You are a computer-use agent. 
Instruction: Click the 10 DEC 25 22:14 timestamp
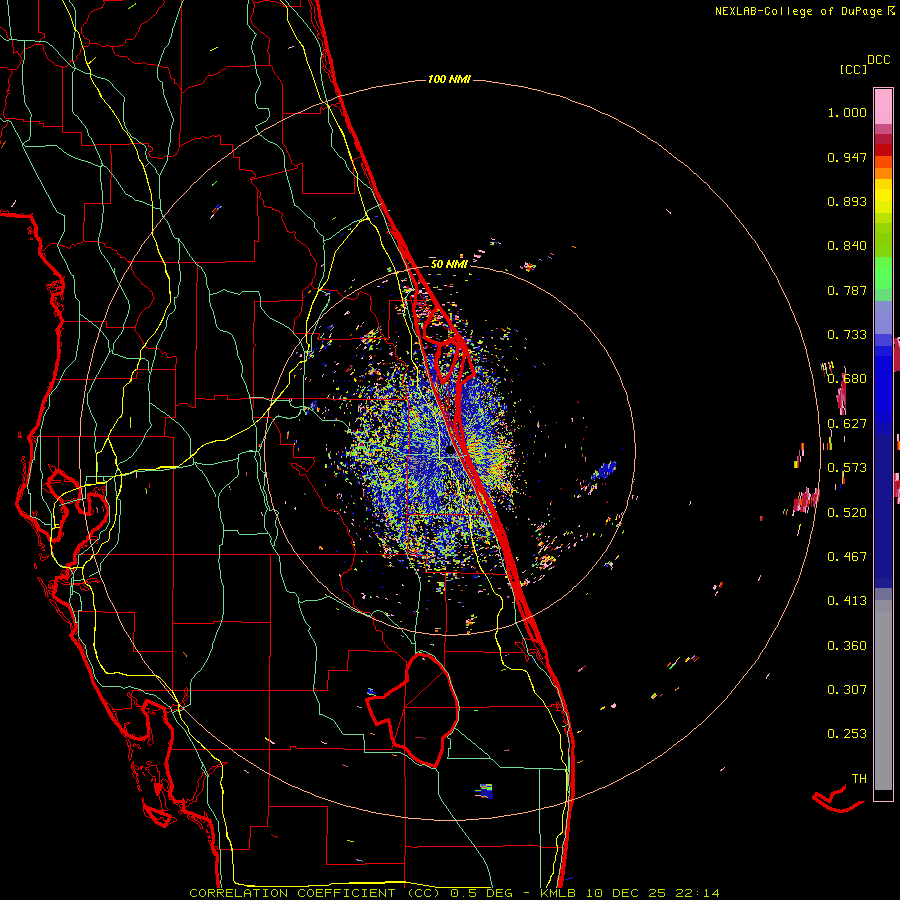[653, 893]
